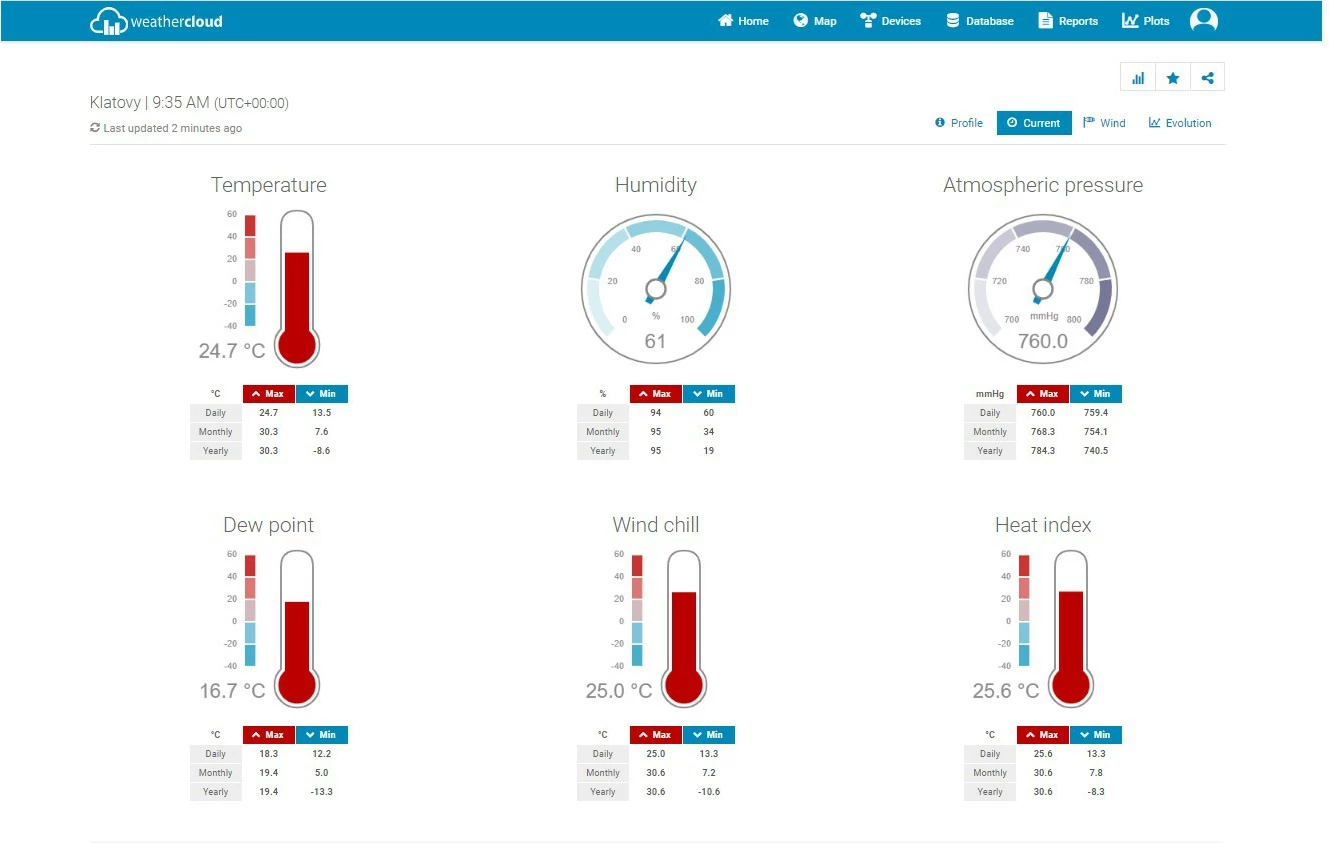Click the Humidity gauge dial
This screenshot has width=1329, height=843.
[656, 289]
